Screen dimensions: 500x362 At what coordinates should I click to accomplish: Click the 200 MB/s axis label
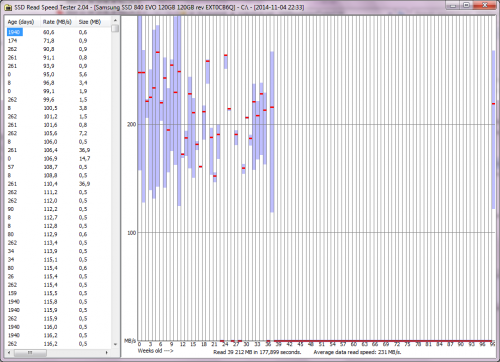click(132, 124)
